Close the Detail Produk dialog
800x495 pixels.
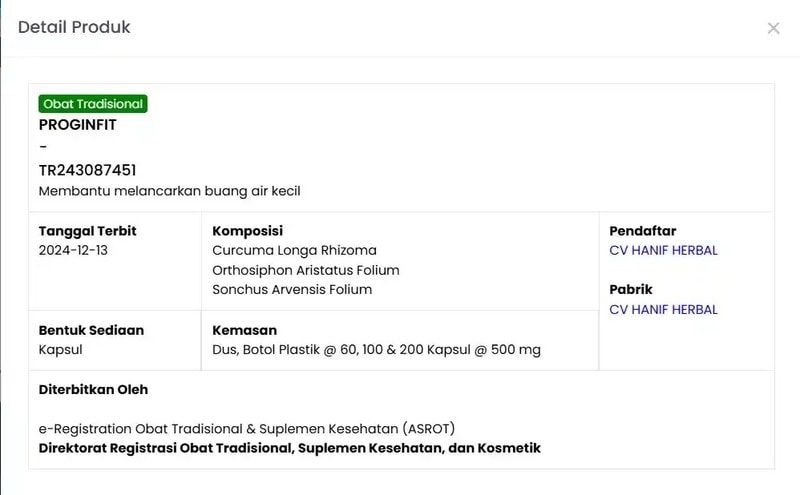[x=773, y=28]
